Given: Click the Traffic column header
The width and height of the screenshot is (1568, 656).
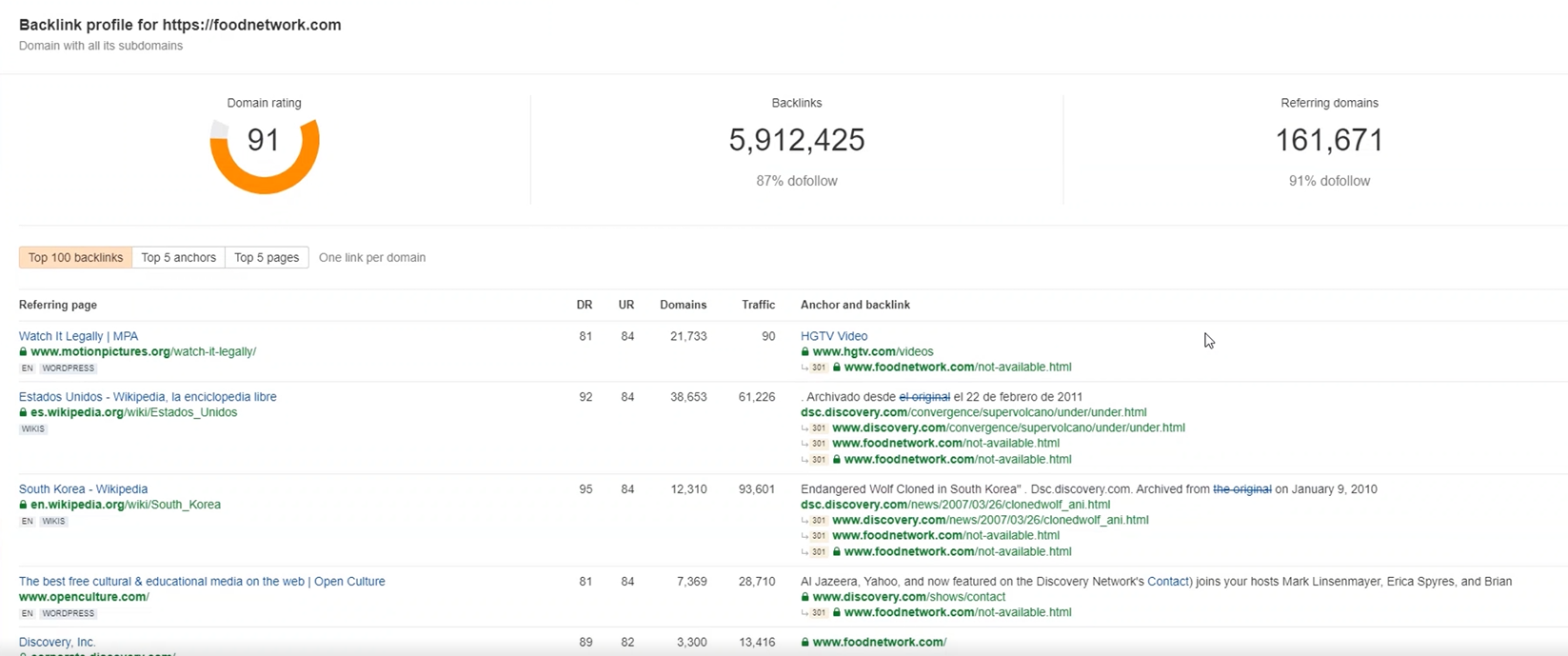Looking at the screenshot, I should 759,305.
